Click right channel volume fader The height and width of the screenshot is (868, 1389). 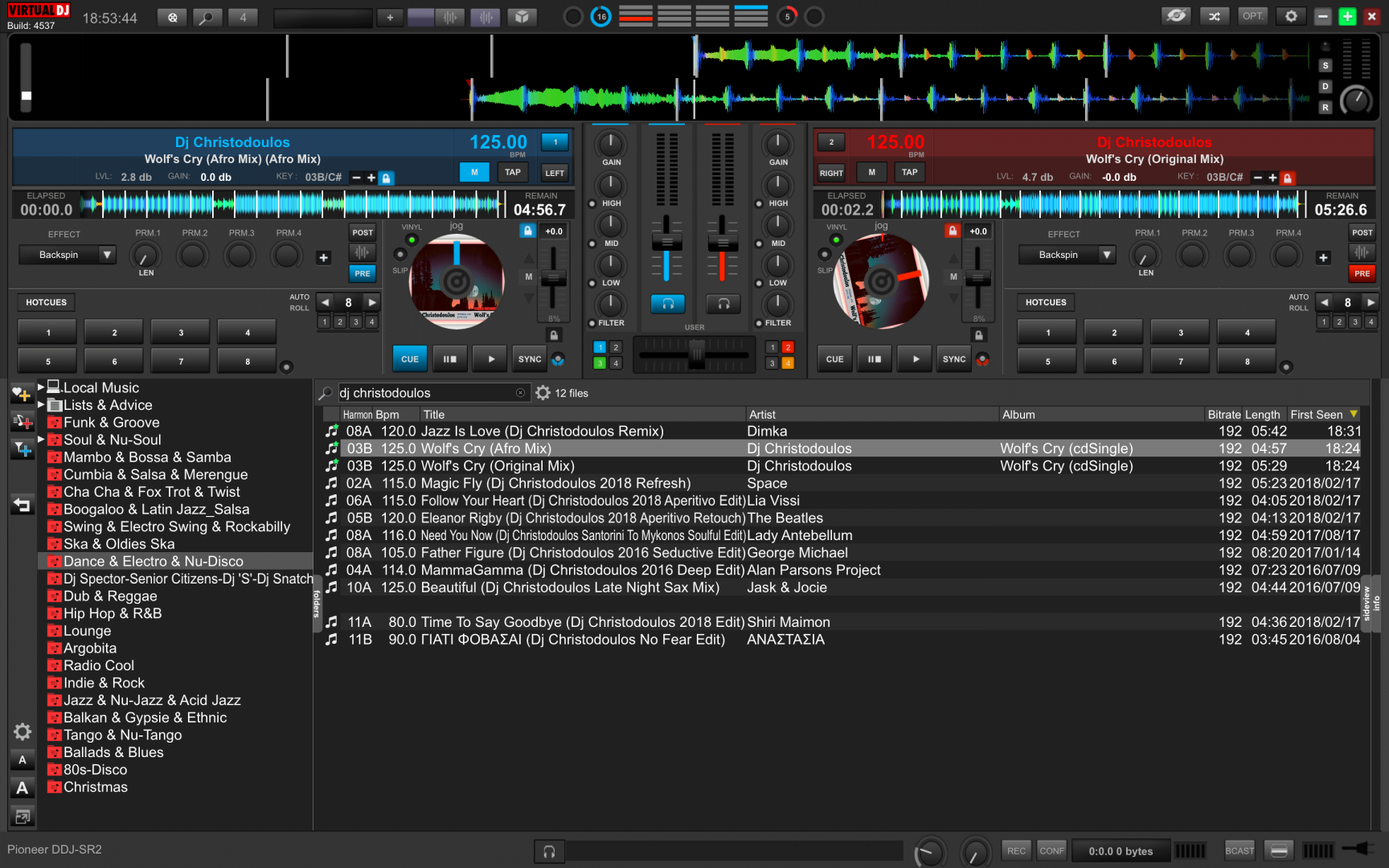tap(723, 243)
